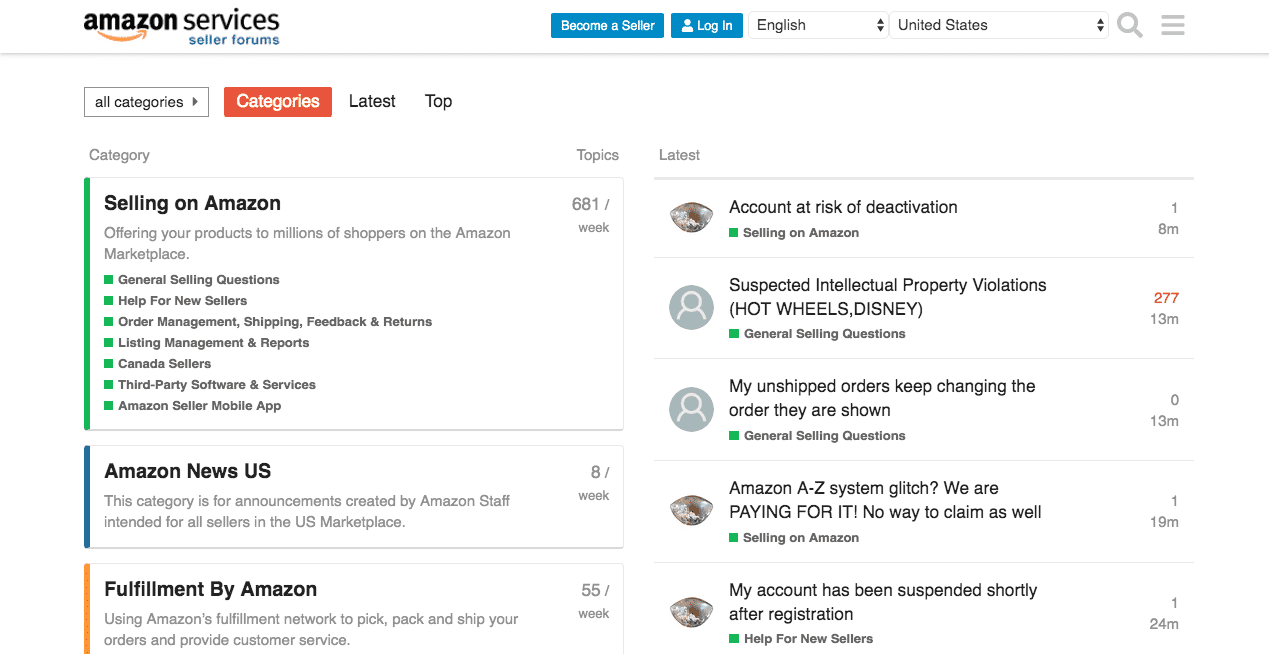
Task: Open the Selling on Amazon category heading
Action: [x=192, y=203]
